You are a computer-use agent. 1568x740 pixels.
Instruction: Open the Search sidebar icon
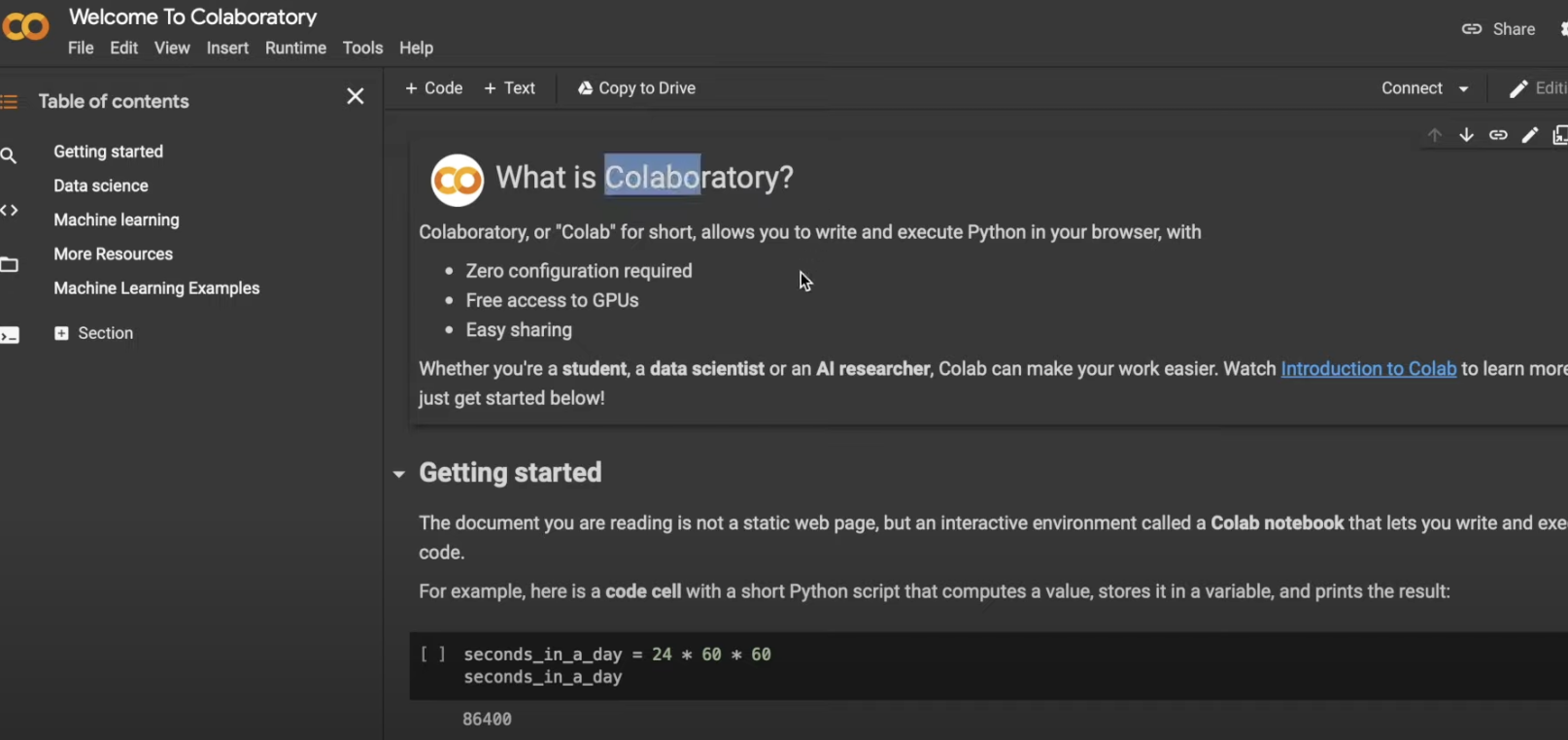(x=9, y=155)
